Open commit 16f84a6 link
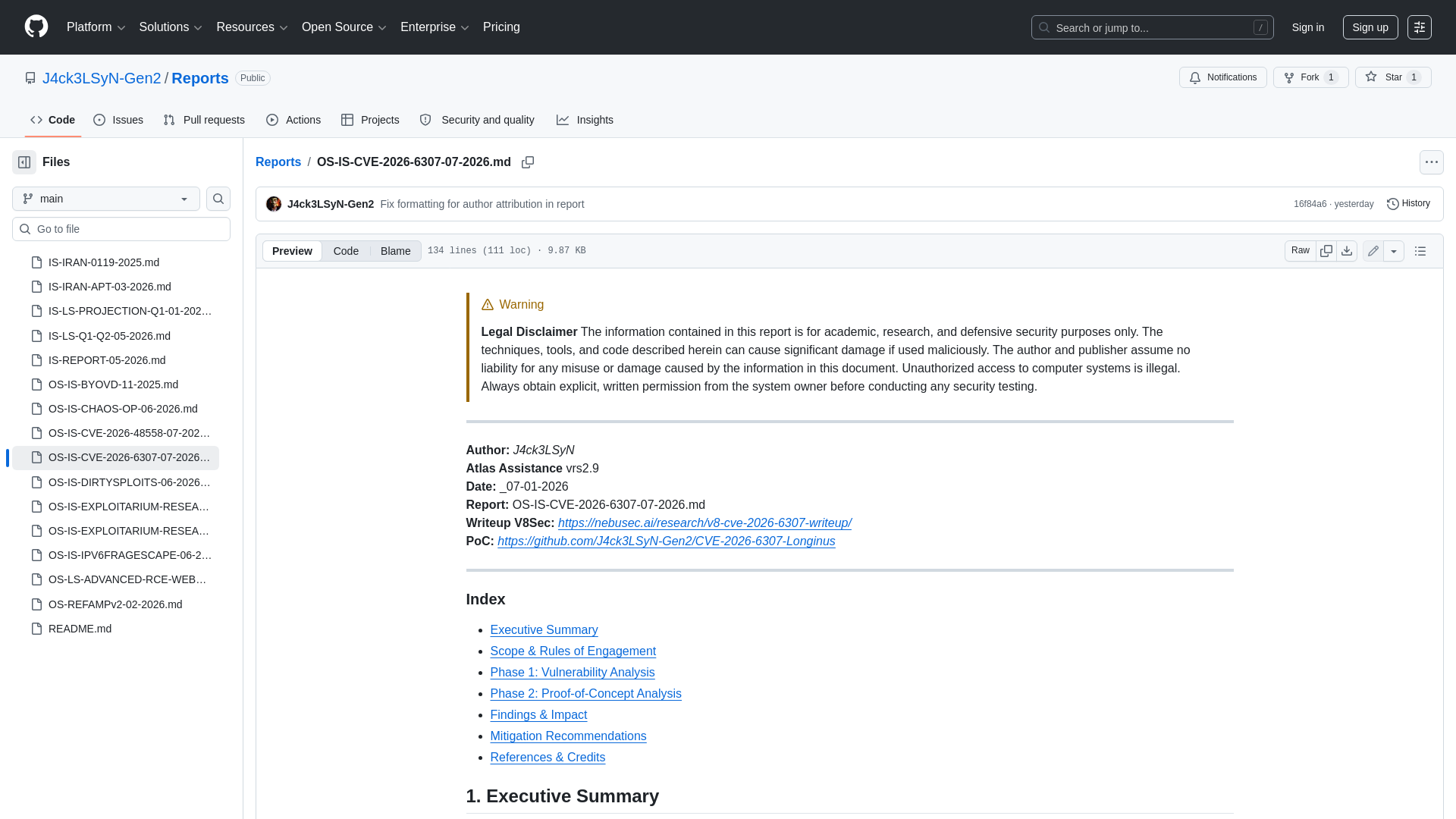Viewport: 1456px width, 819px height. pos(1310,204)
